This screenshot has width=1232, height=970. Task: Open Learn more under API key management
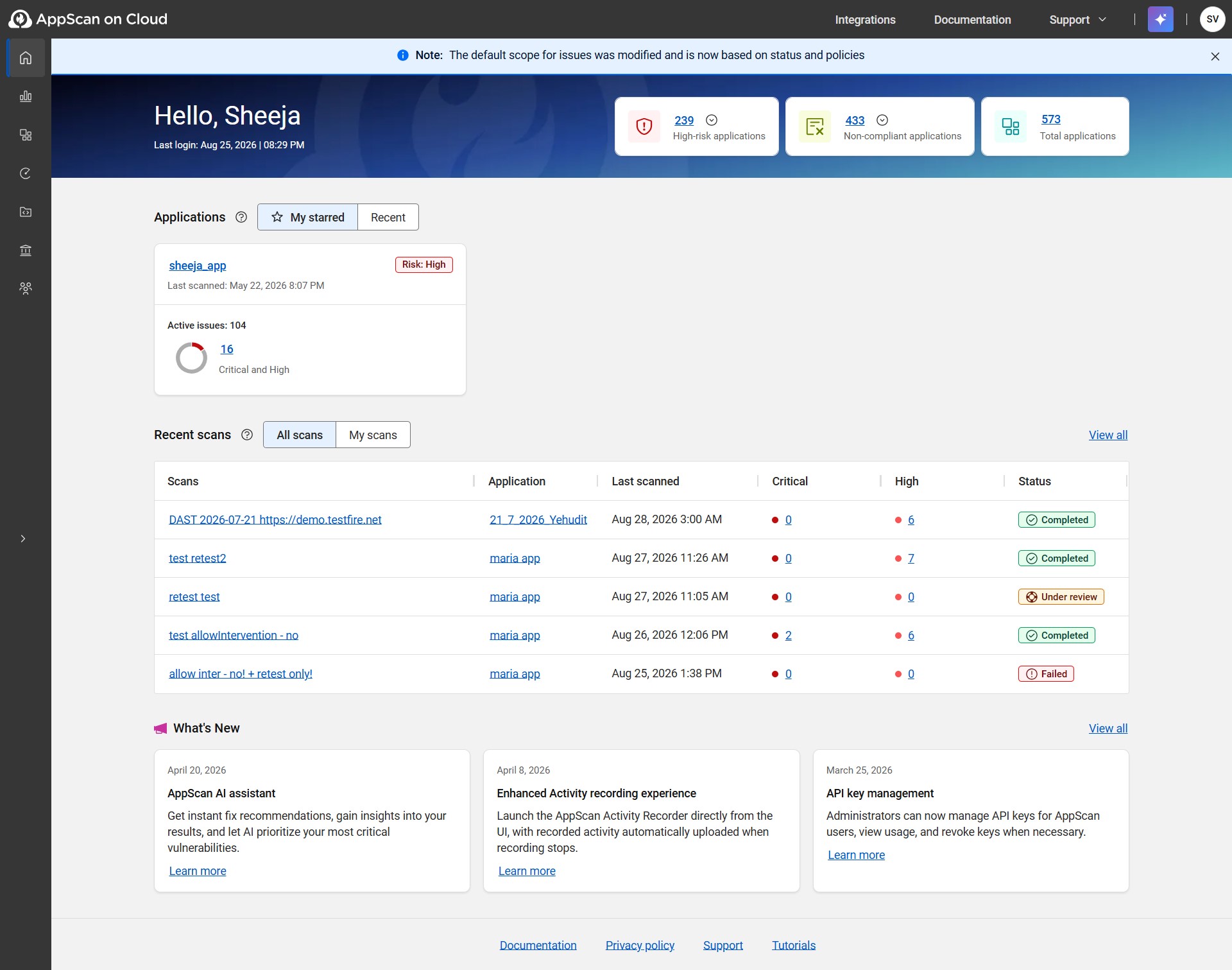click(x=856, y=855)
